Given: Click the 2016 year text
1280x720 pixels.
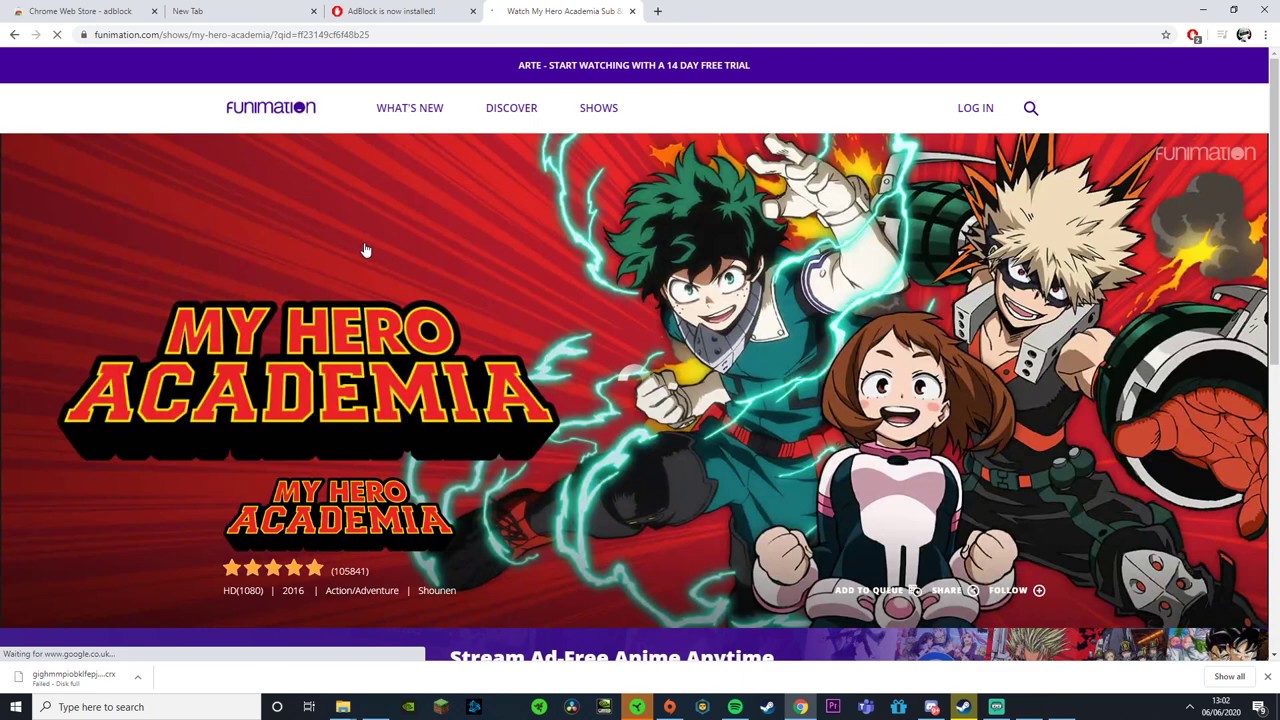Looking at the screenshot, I should (x=293, y=591).
